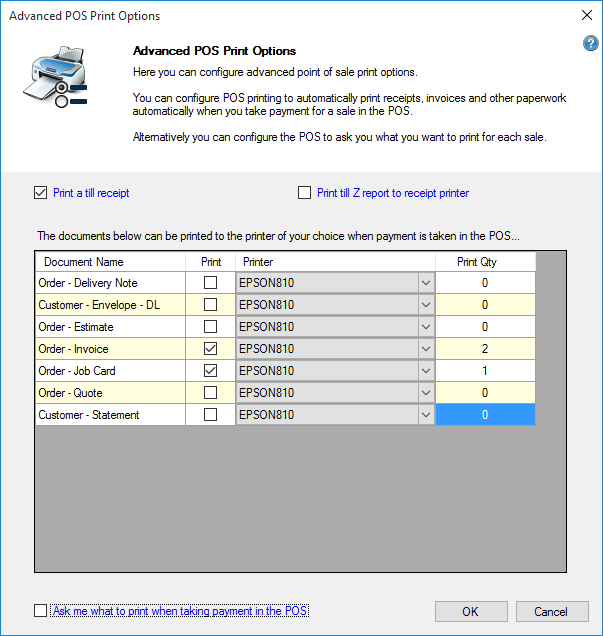Viewport: 603px width, 636px height.
Task: Enable Ask me what to print checkbox
Action: 40,610
